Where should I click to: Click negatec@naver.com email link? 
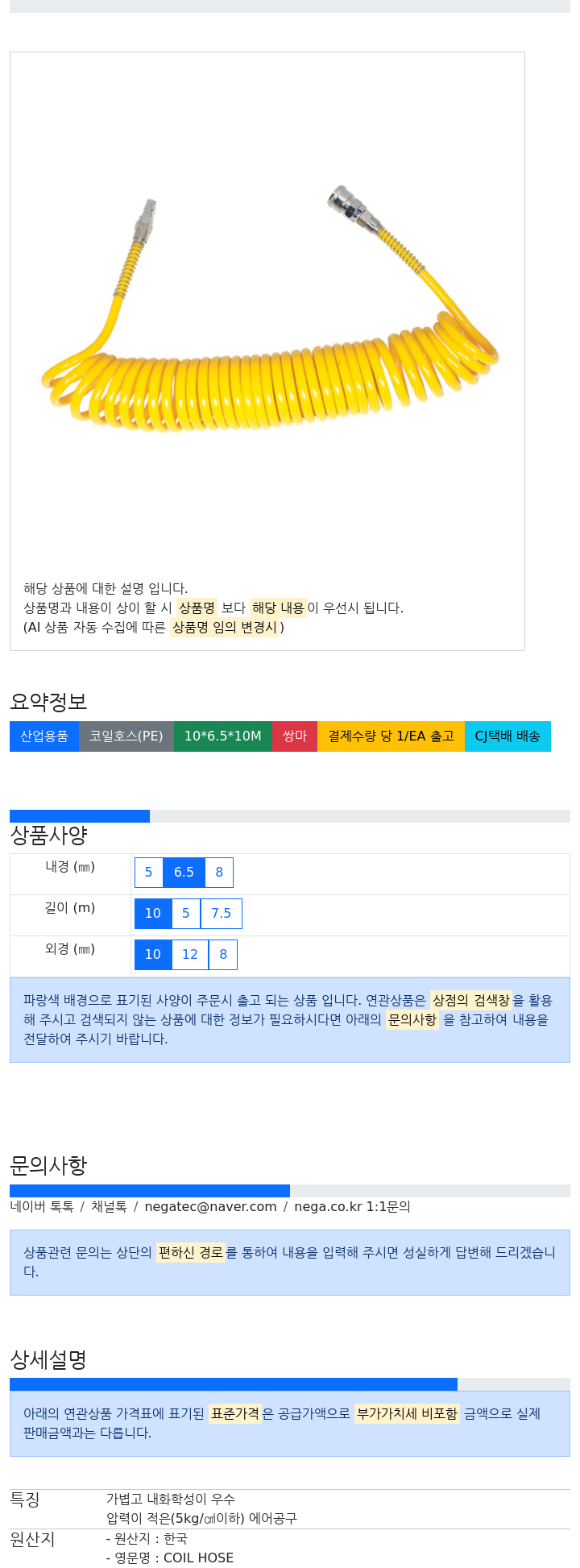click(x=210, y=1207)
